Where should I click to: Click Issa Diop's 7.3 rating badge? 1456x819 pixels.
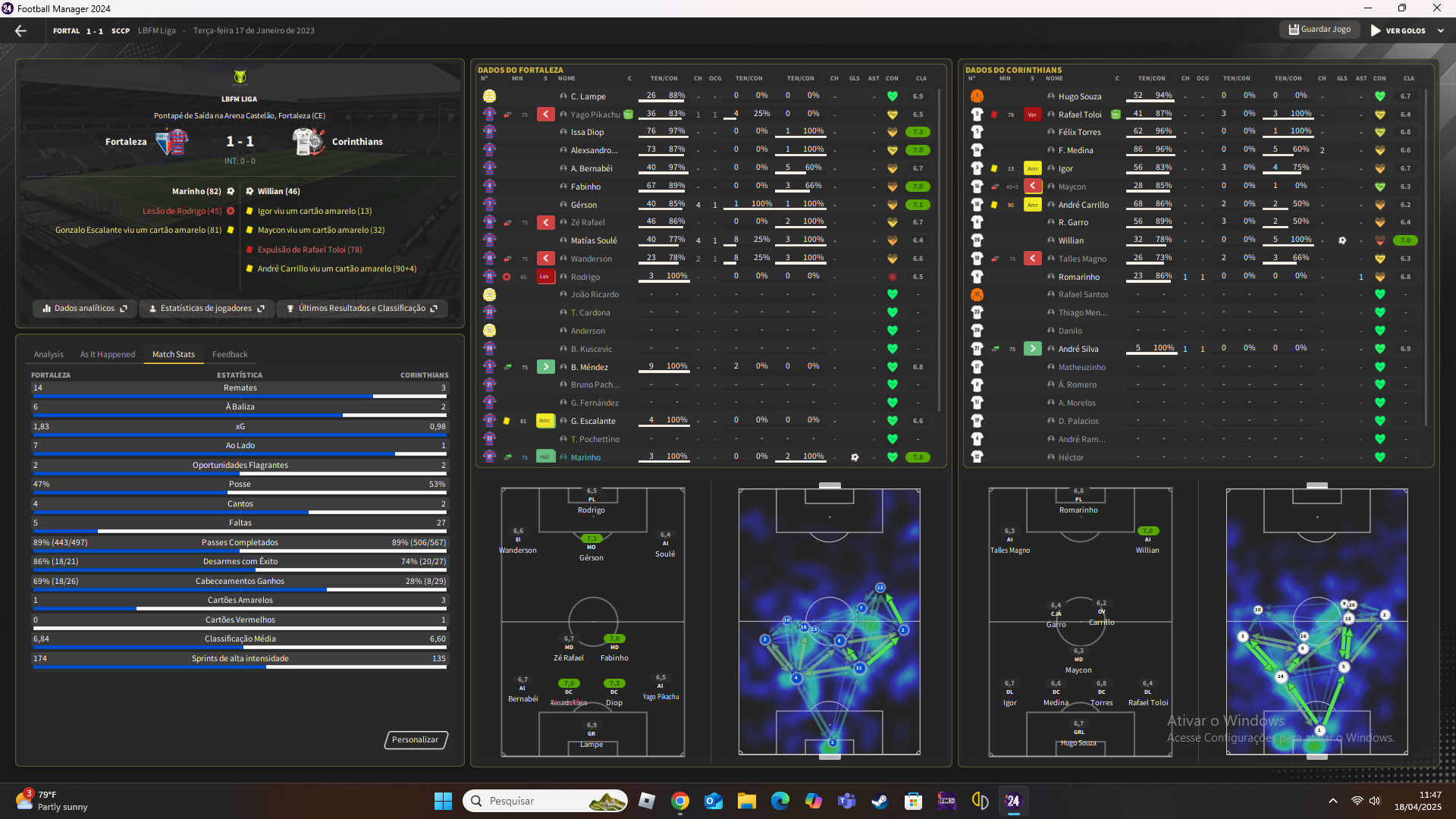918,132
